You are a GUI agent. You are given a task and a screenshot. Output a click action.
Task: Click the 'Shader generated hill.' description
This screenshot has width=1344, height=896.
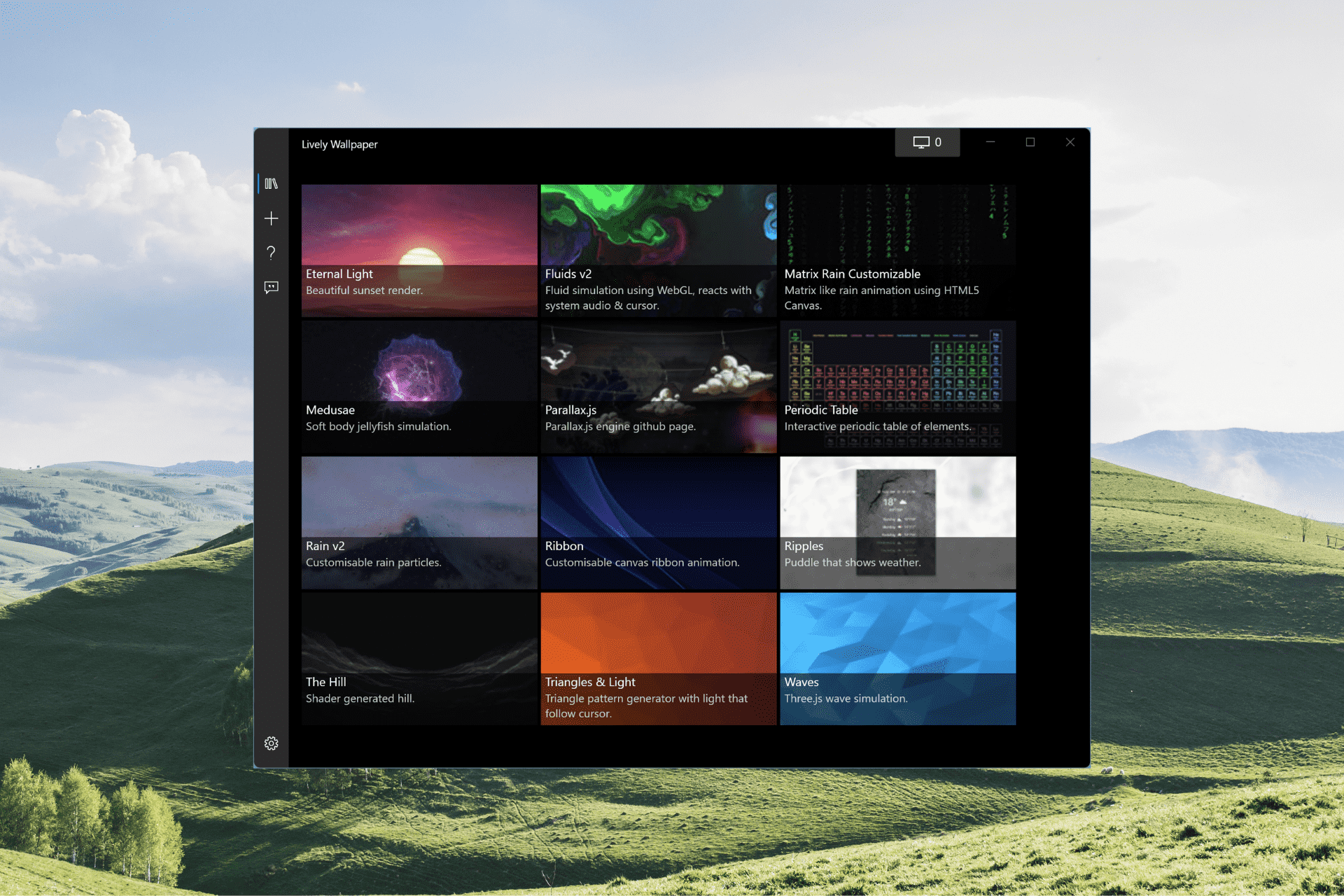[x=360, y=699]
